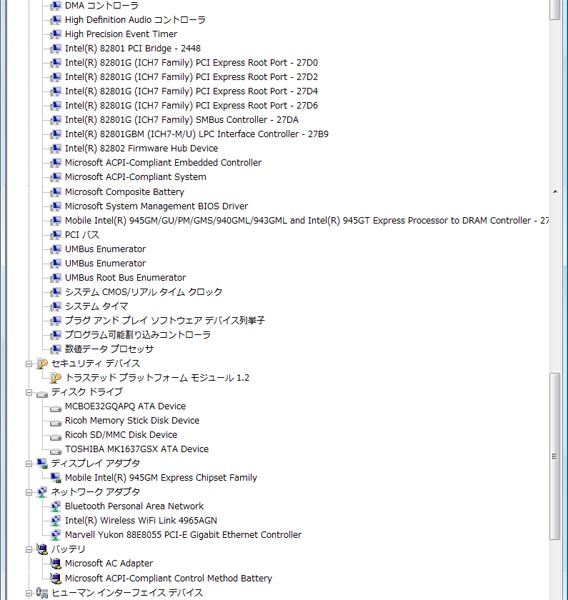The height and width of the screenshot is (600, 568).
Task: Select Microsoft ACPI-Compliant Control Method Battery
Action: click(x=168, y=578)
